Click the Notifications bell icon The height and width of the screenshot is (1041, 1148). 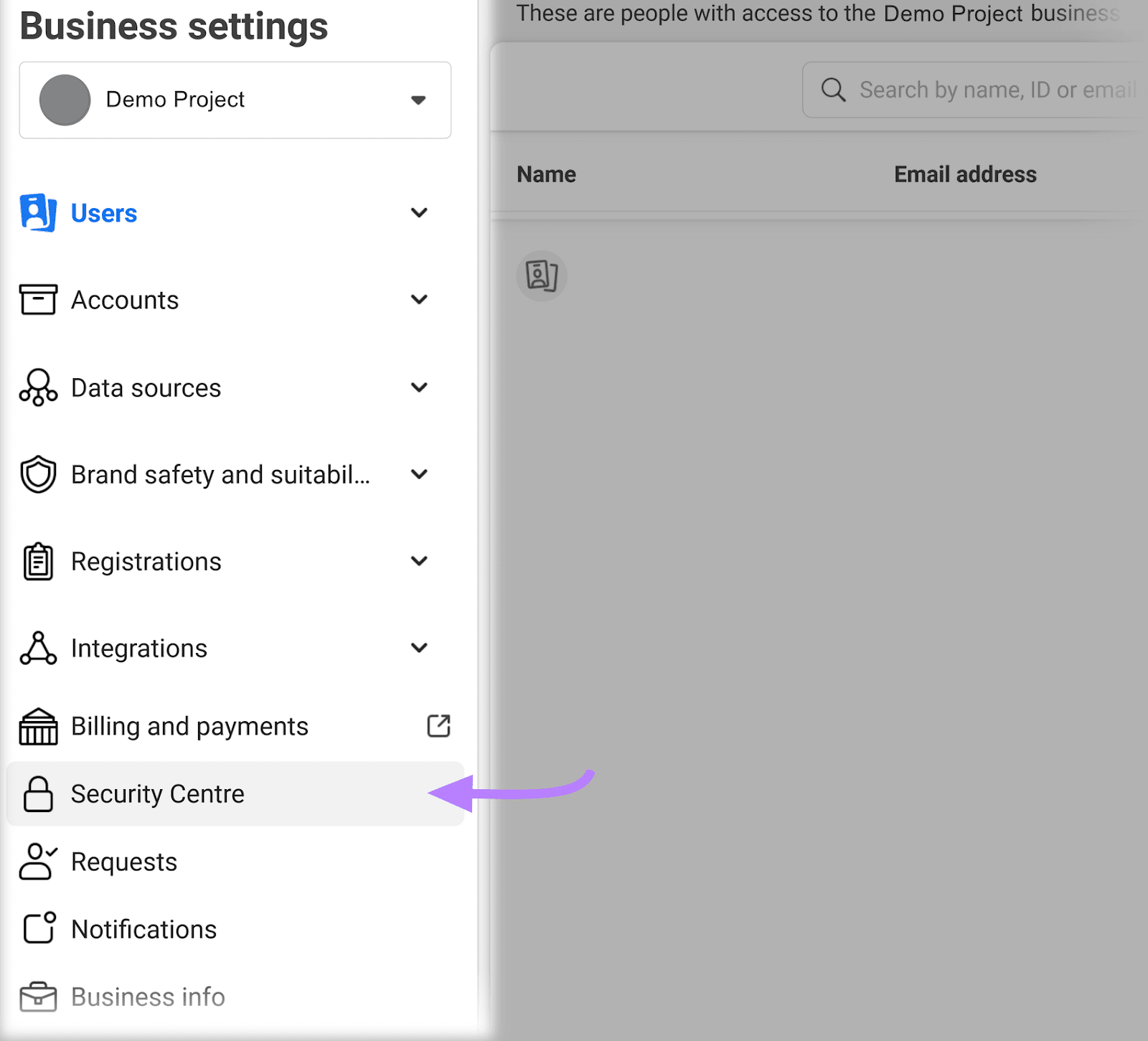37,928
